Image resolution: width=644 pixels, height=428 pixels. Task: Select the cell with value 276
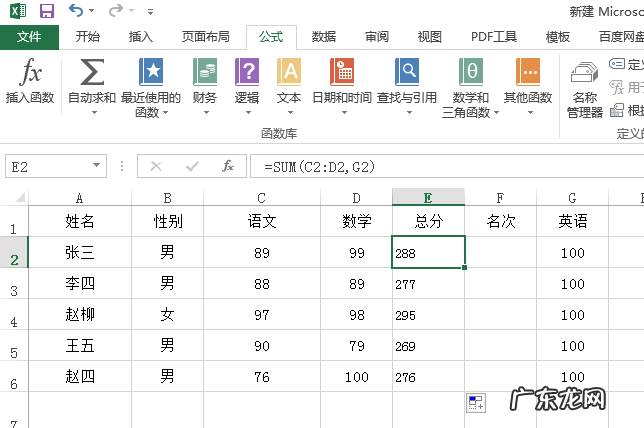click(x=428, y=376)
